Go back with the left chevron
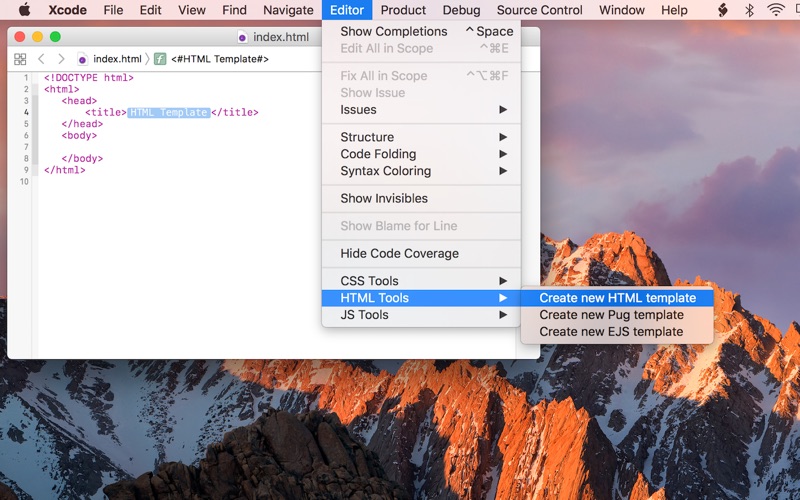 (x=41, y=59)
